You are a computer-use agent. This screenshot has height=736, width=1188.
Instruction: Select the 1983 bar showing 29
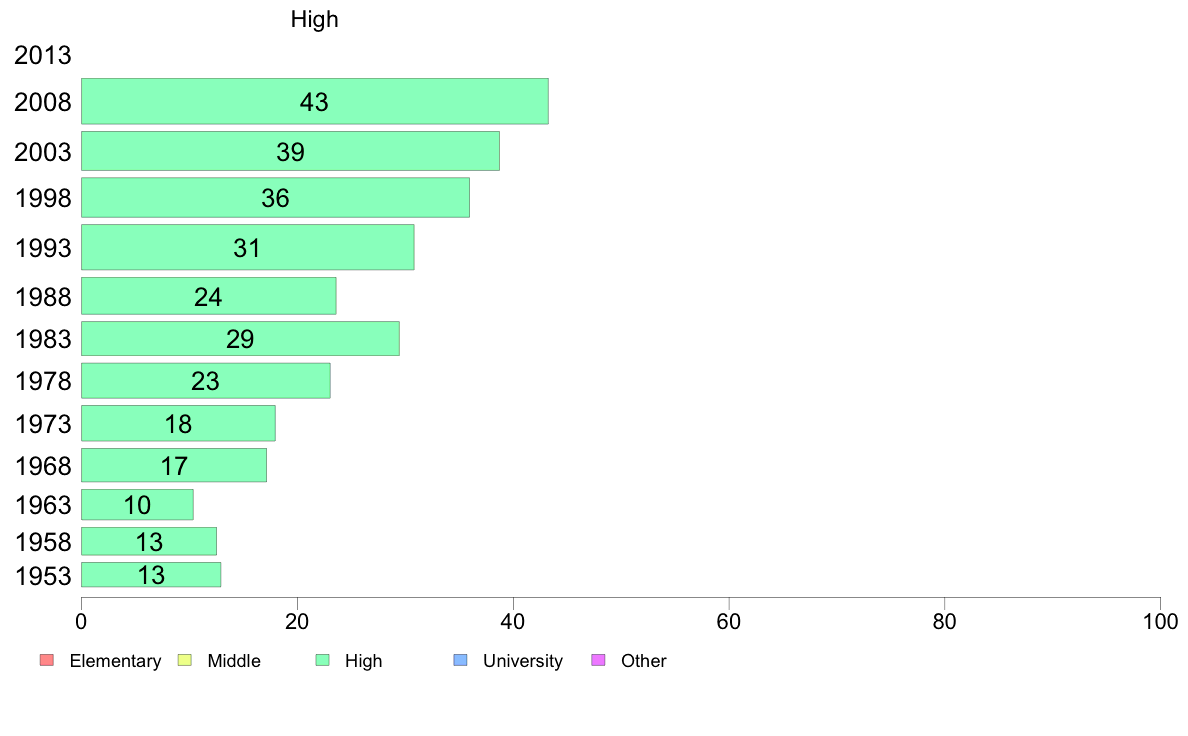click(240, 338)
